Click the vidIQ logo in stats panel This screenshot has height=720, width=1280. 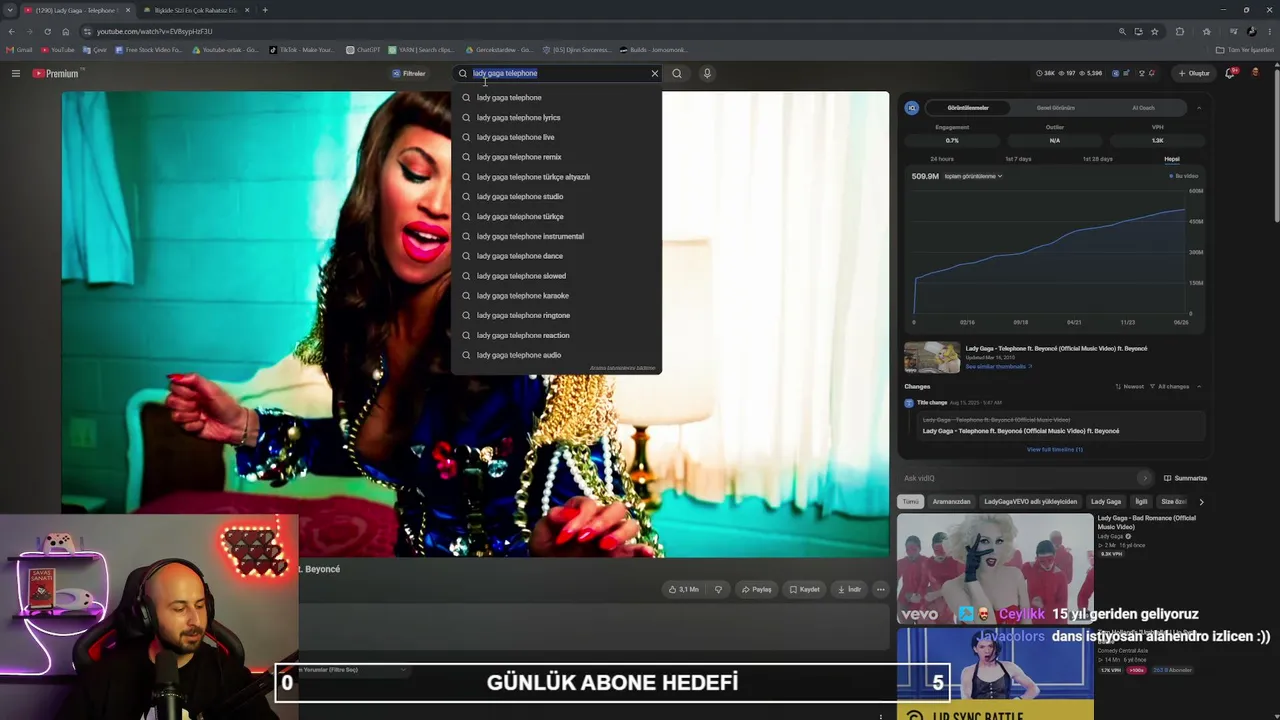911,108
